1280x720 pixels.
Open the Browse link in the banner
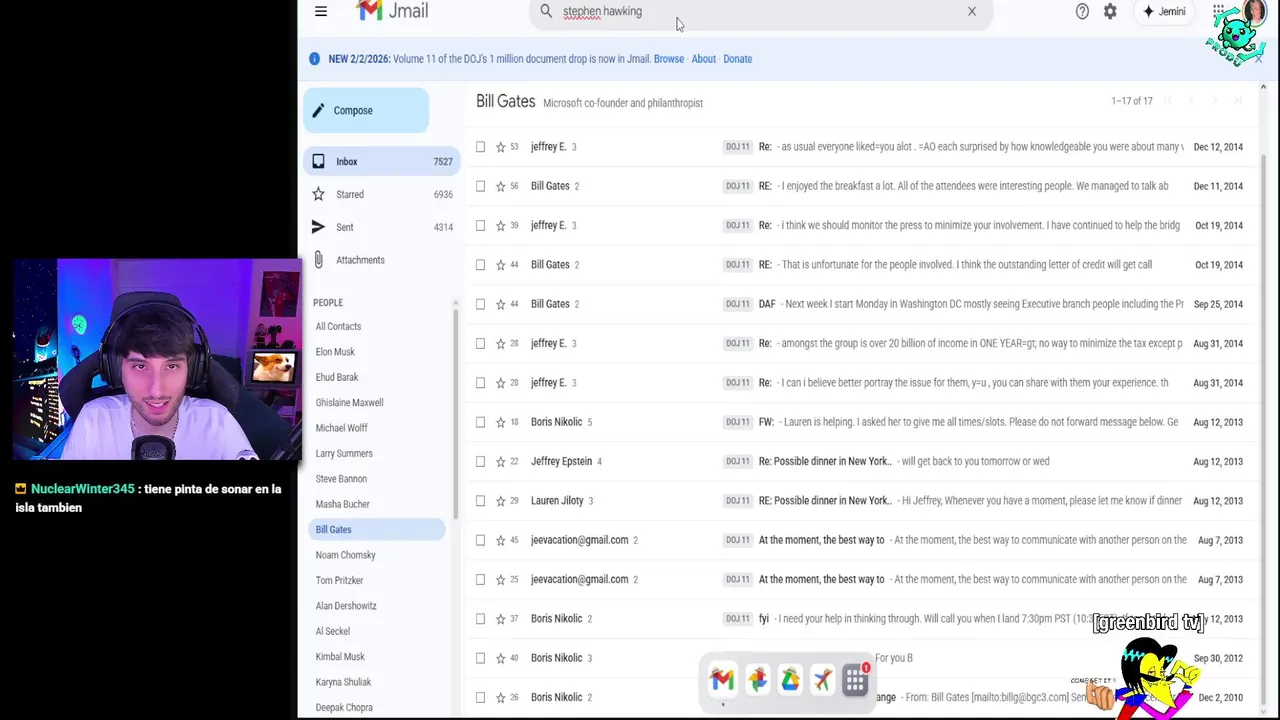pyautogui.click(x=669, y=59)
